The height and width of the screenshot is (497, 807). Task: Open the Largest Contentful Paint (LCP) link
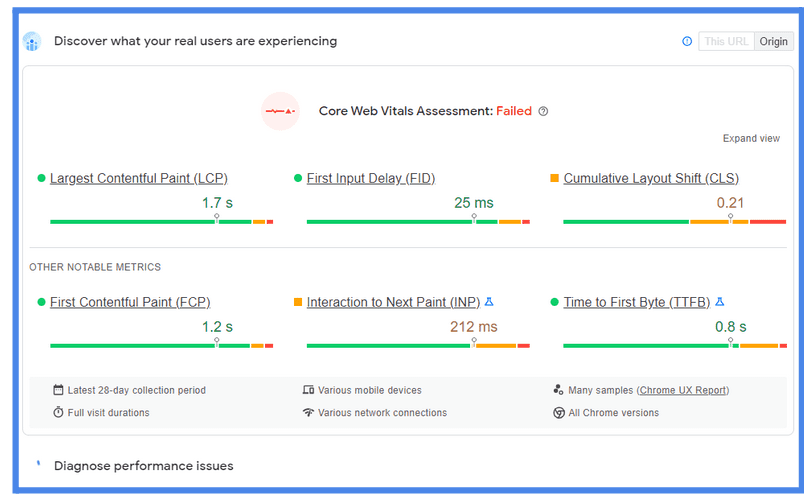[138, 178]
